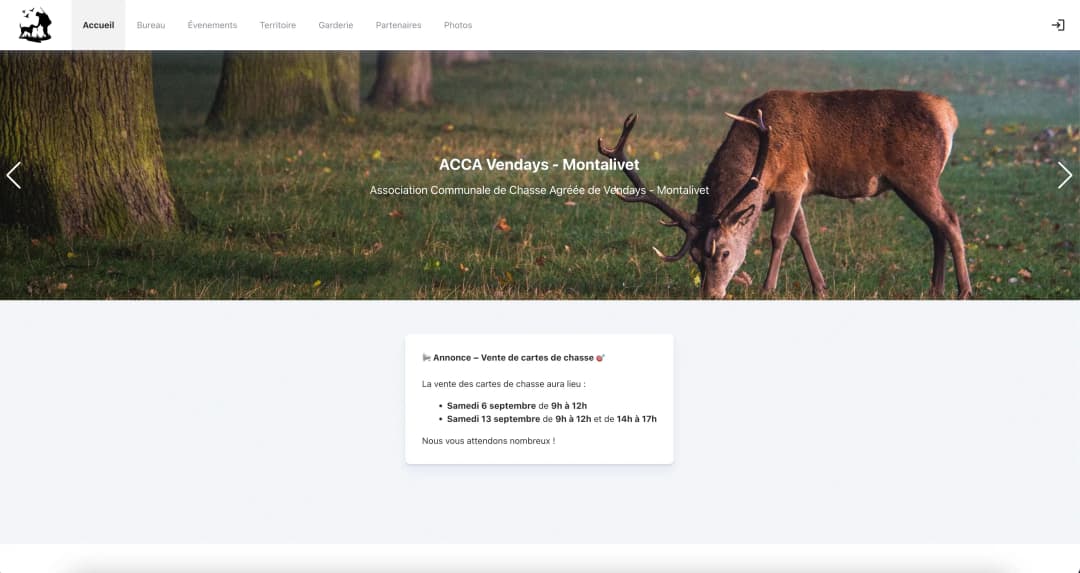Click the 'Association Communale de Chasse Agréée' subtitle
Viewport: 1080px width, 573px height.
click(x=539, y=190)
